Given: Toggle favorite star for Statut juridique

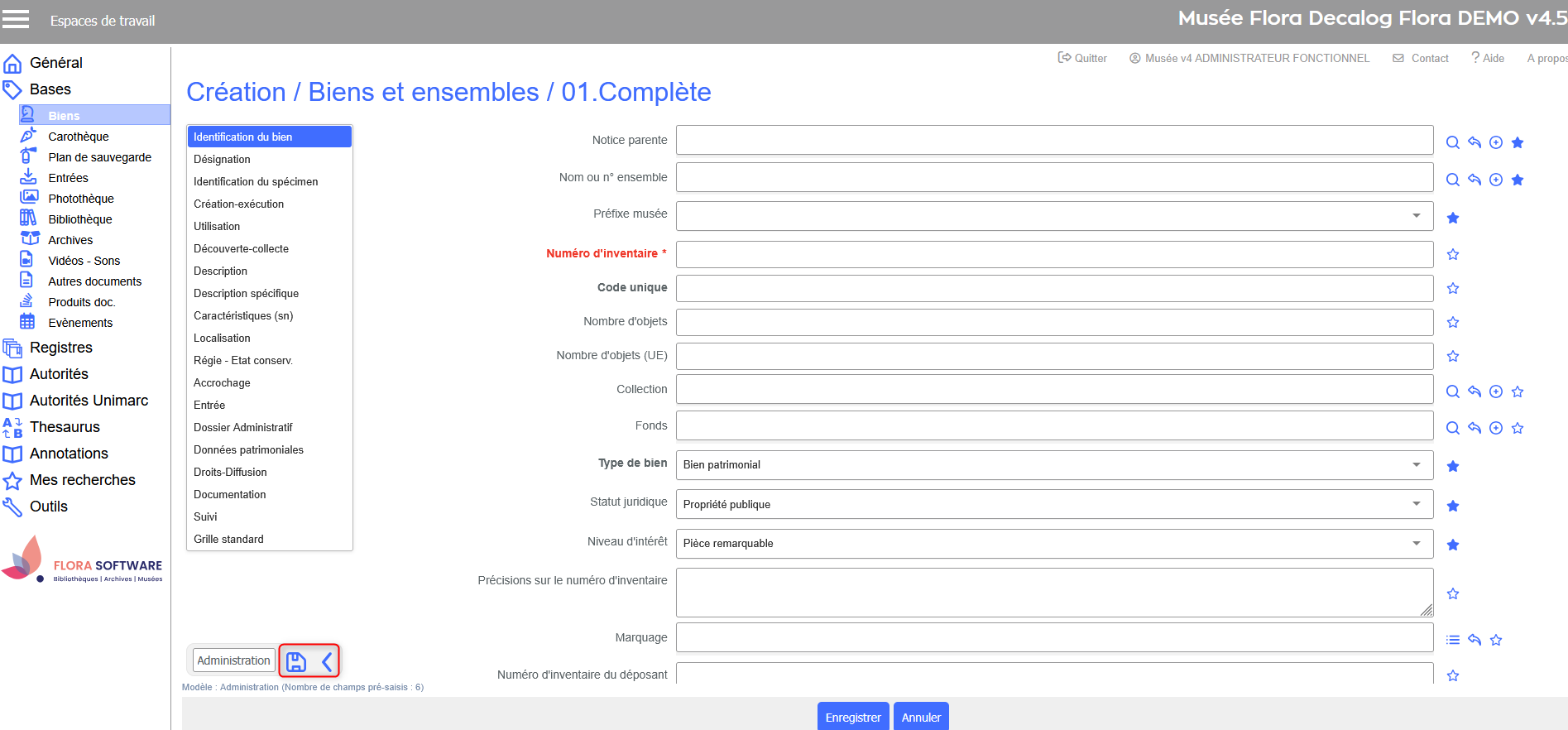Looking at the screenshot, I should (1453, 506).
